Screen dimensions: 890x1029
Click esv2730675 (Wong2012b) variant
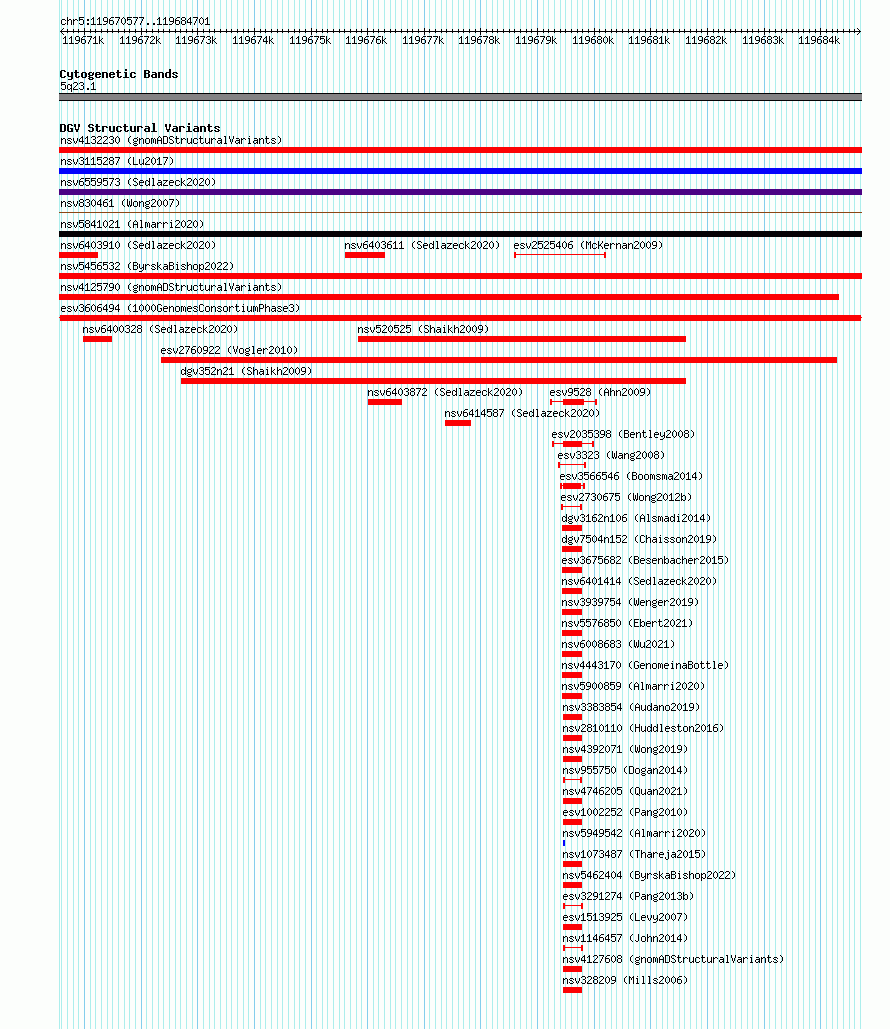[x=626, y=497]
